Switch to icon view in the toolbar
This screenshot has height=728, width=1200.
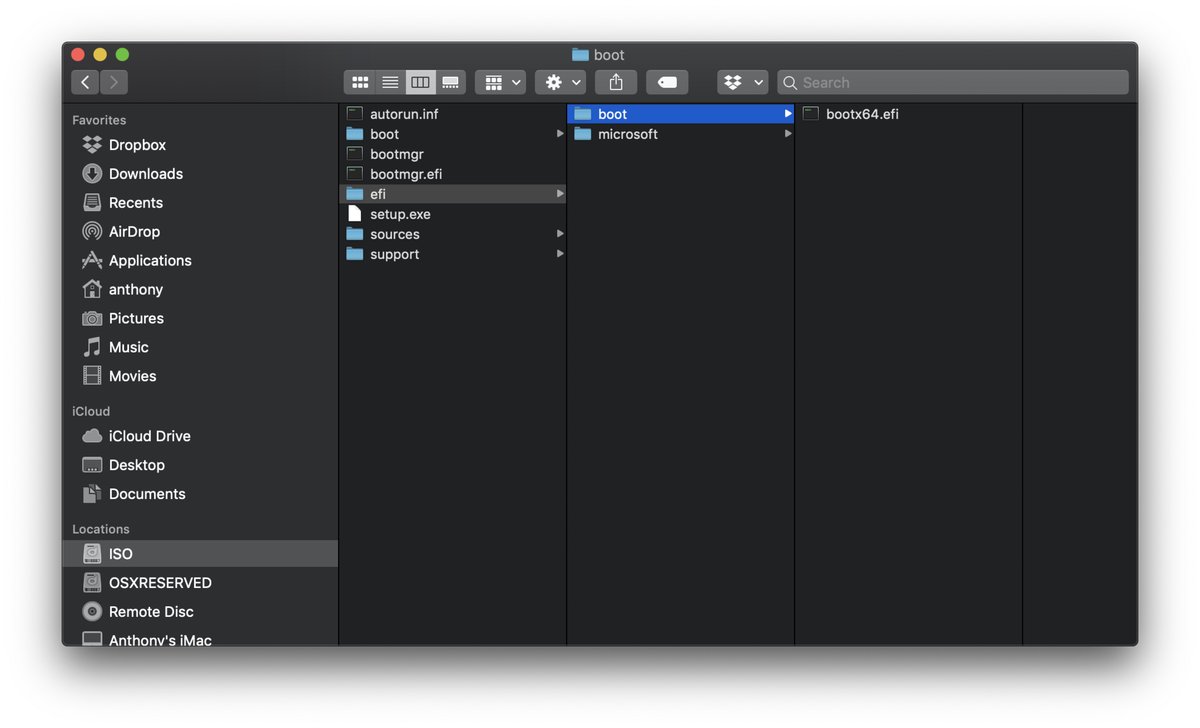360,82
